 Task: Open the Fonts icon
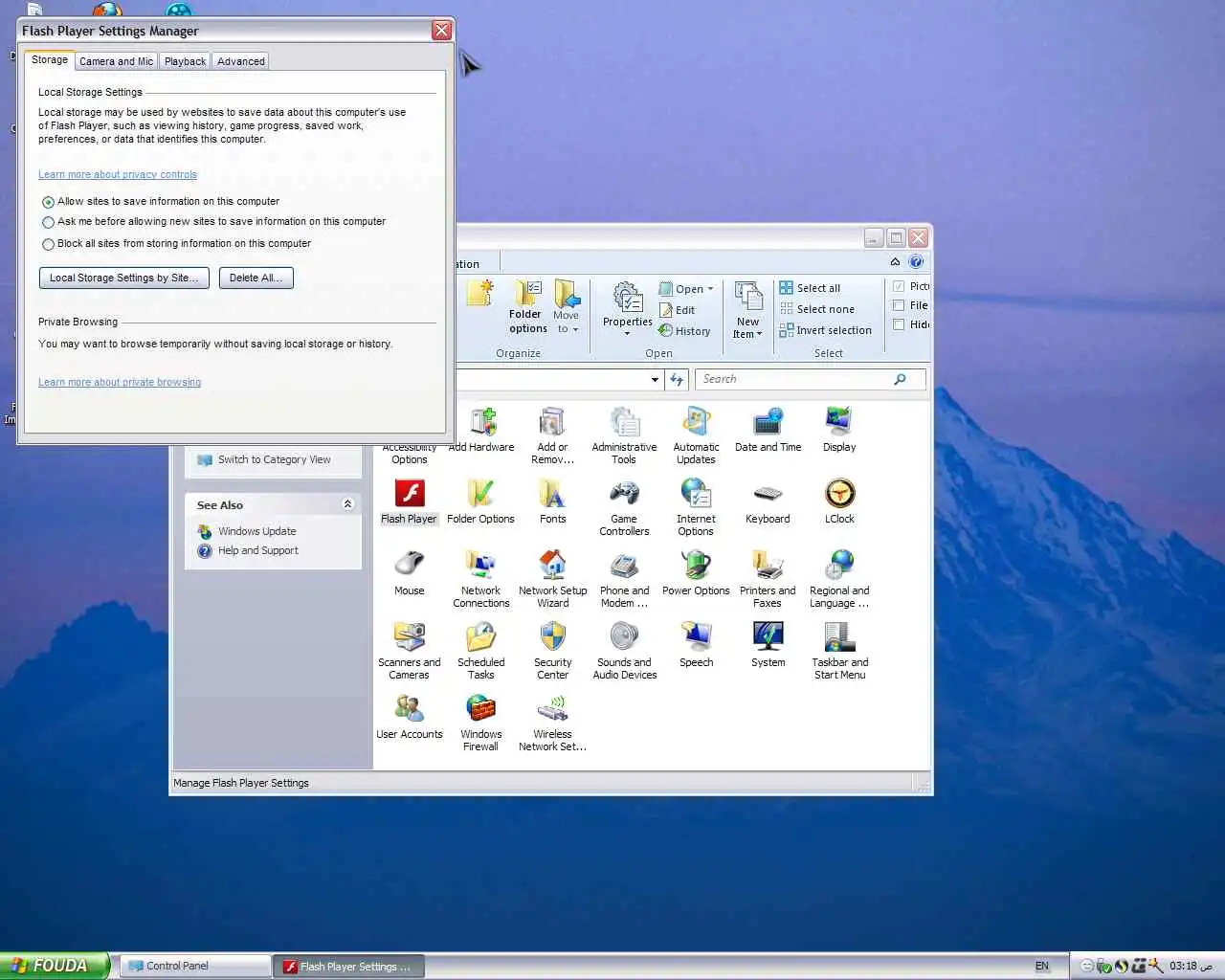(553, 501)
